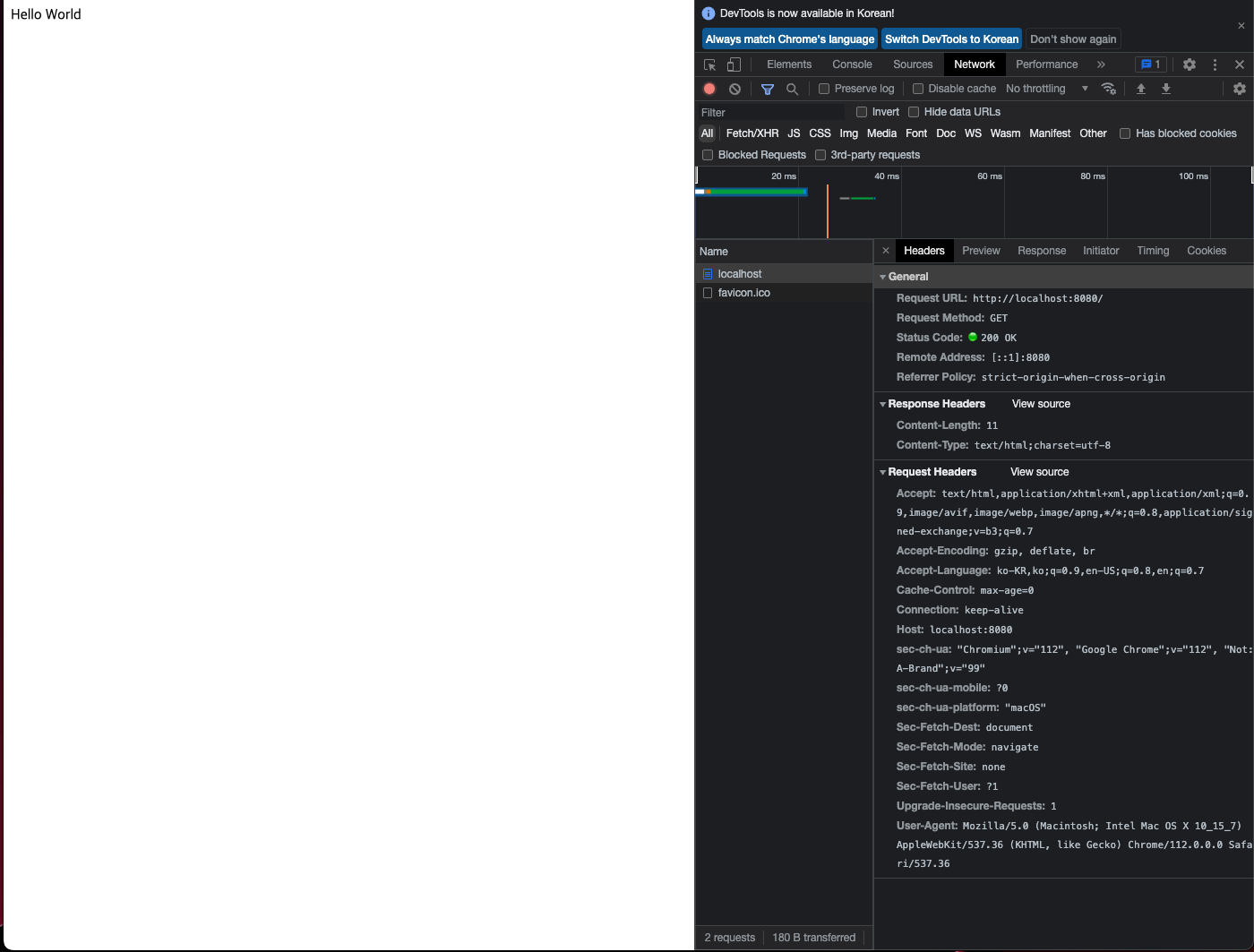Toggle the device toolbar icon
The width and height of the screenshot is (1254, 952).
[734, 64]
